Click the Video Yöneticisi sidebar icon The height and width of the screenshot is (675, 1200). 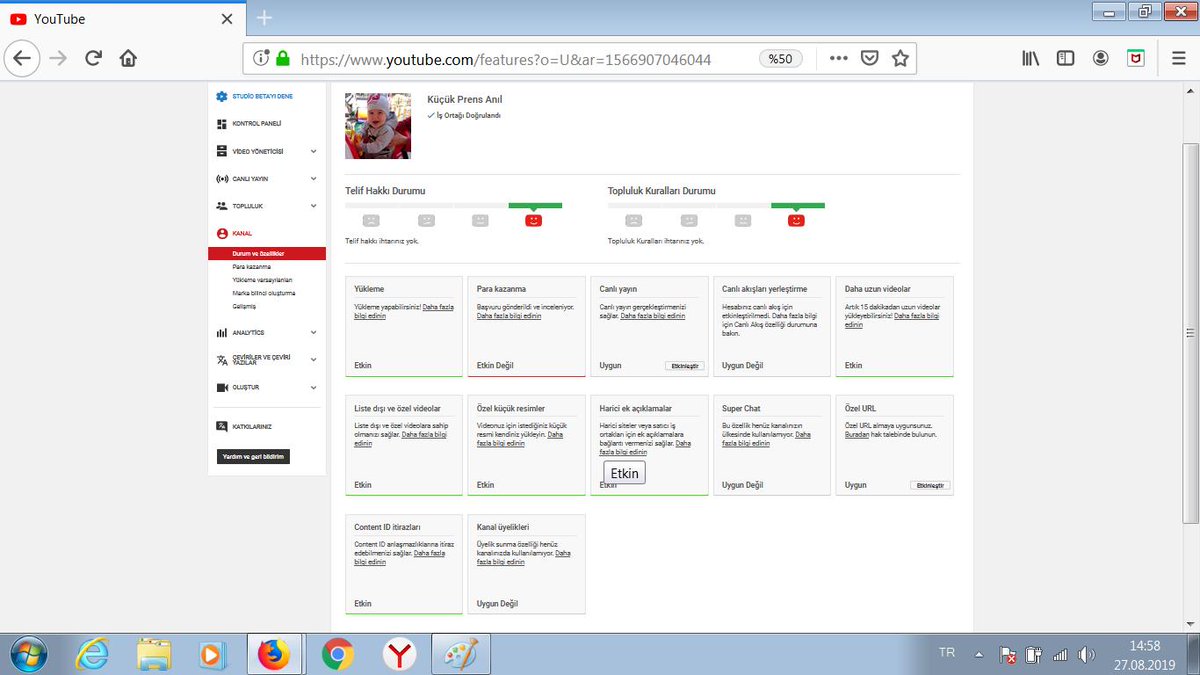pos(222,151)
